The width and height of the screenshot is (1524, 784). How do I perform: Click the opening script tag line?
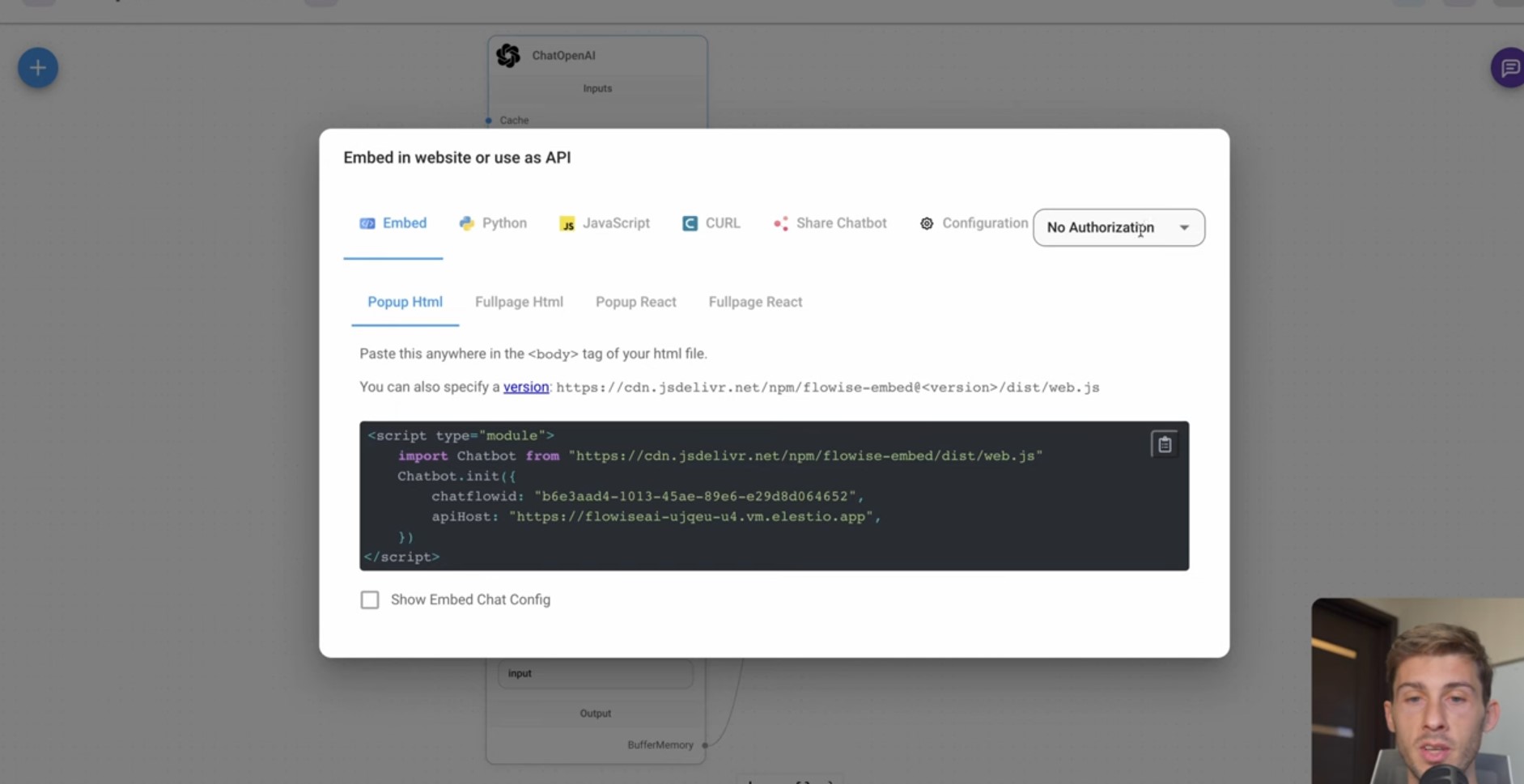point(461,435)
